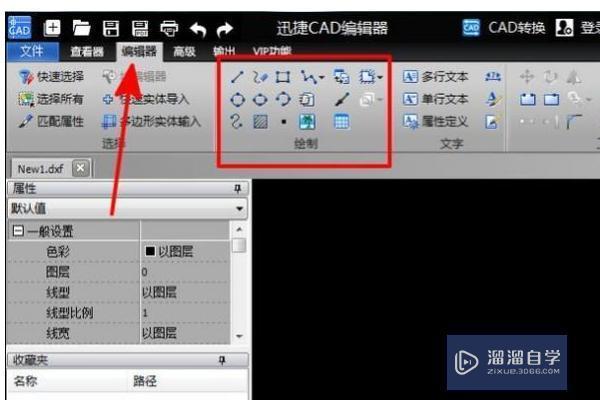Image resolution: width=600 pixels, height=400 pixels.
Task: Click the text style icon beside 单行文本
Action: (493, 99)
